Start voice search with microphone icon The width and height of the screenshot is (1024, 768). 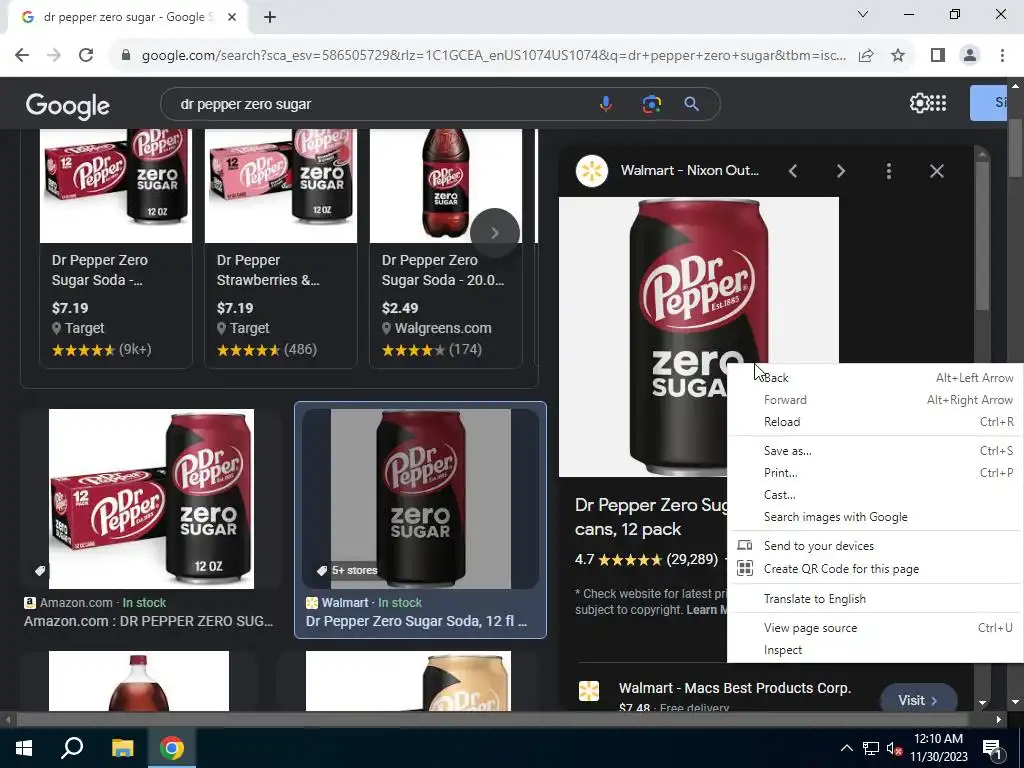tap(605, 104)
